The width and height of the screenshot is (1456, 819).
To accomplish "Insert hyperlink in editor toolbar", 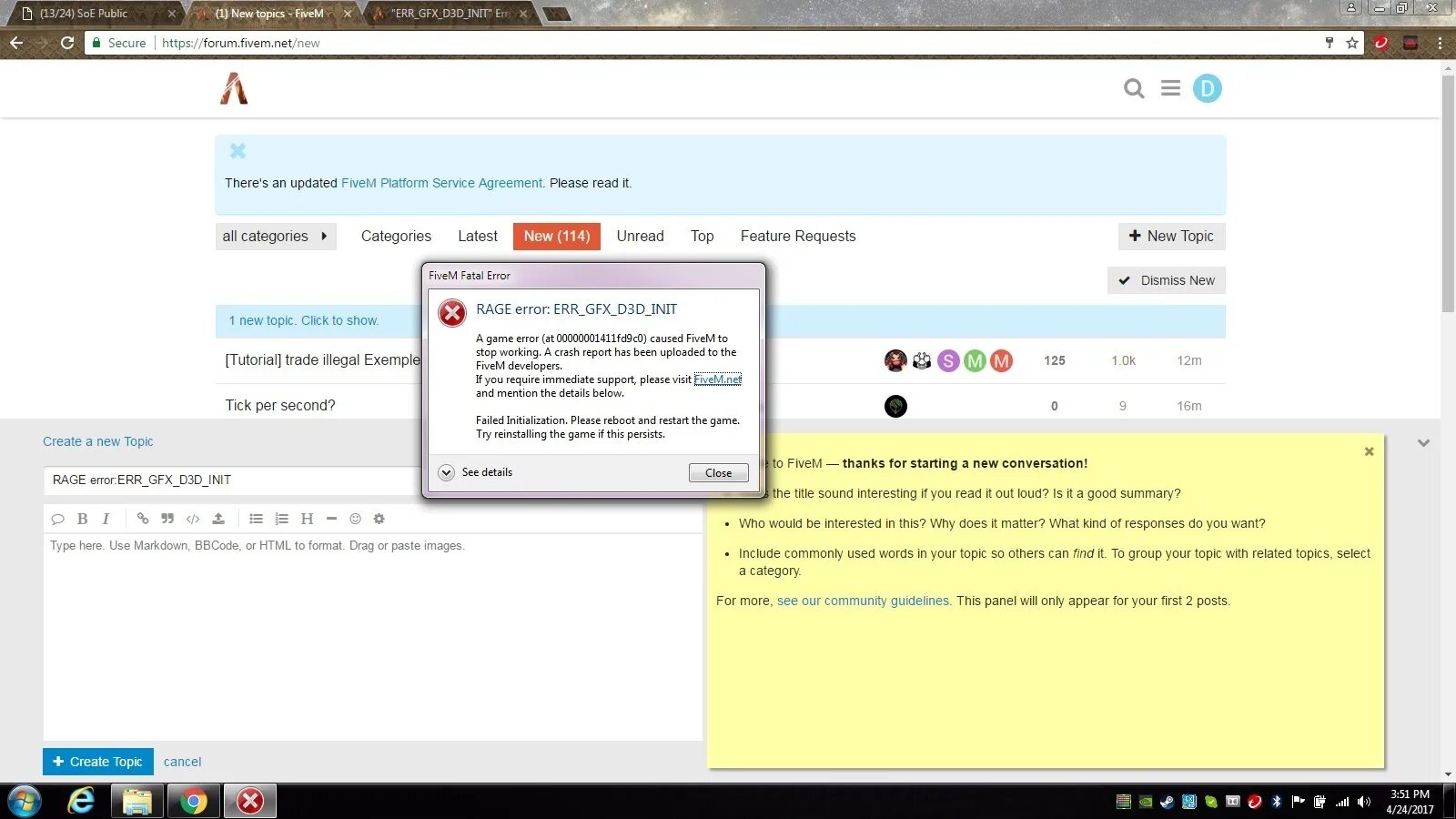I will click(143, 519).
